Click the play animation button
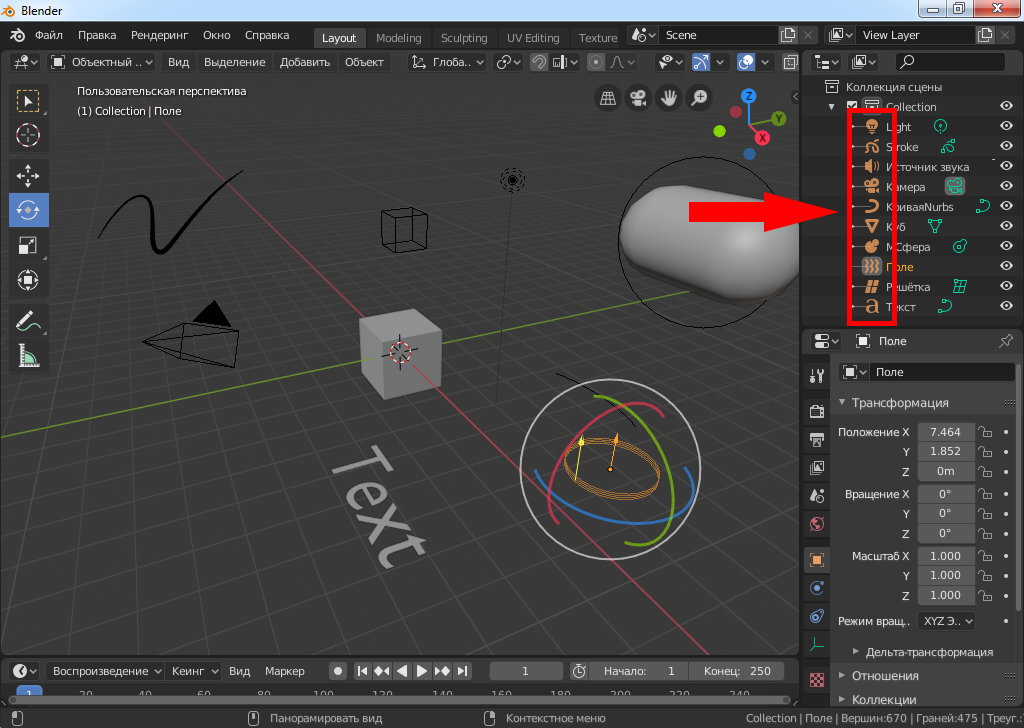 pyautogui.click(x=422, y=671)
